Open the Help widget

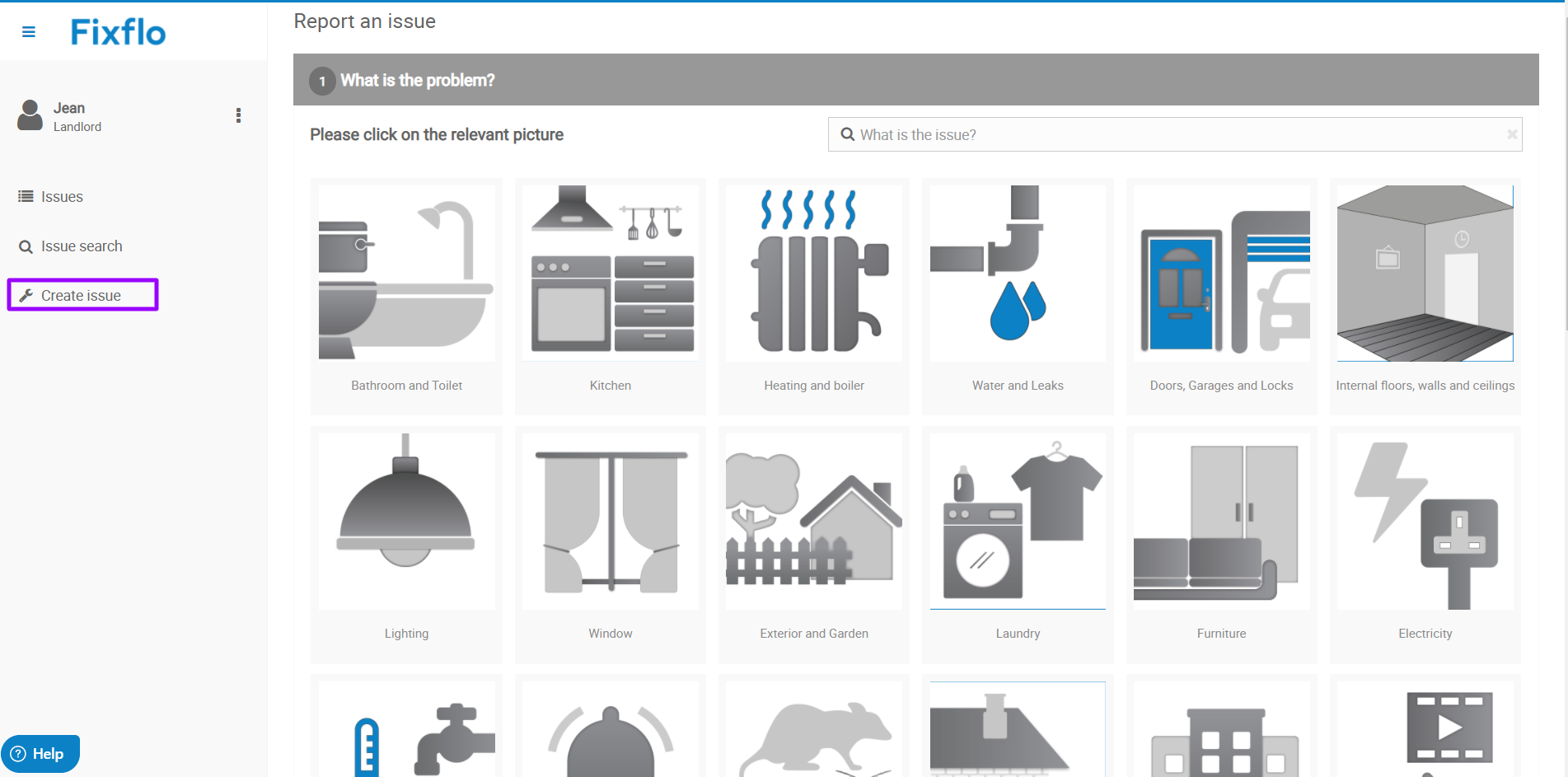click(x=41, y=753)
